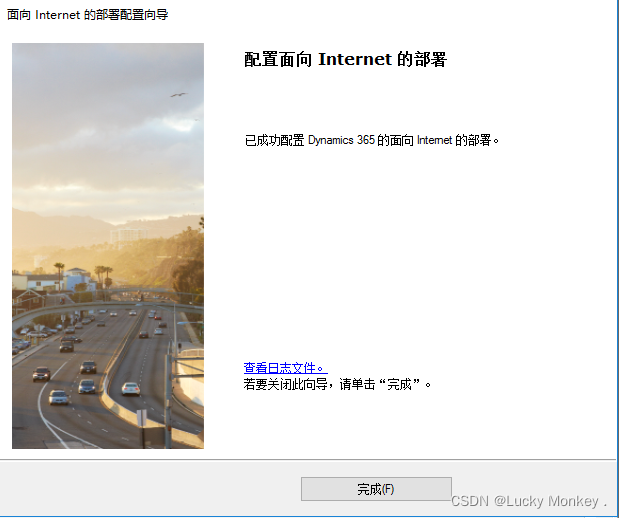622x518 pixels.
Task: Click the success message about Dynamics 365
Action: pos(372,140)
